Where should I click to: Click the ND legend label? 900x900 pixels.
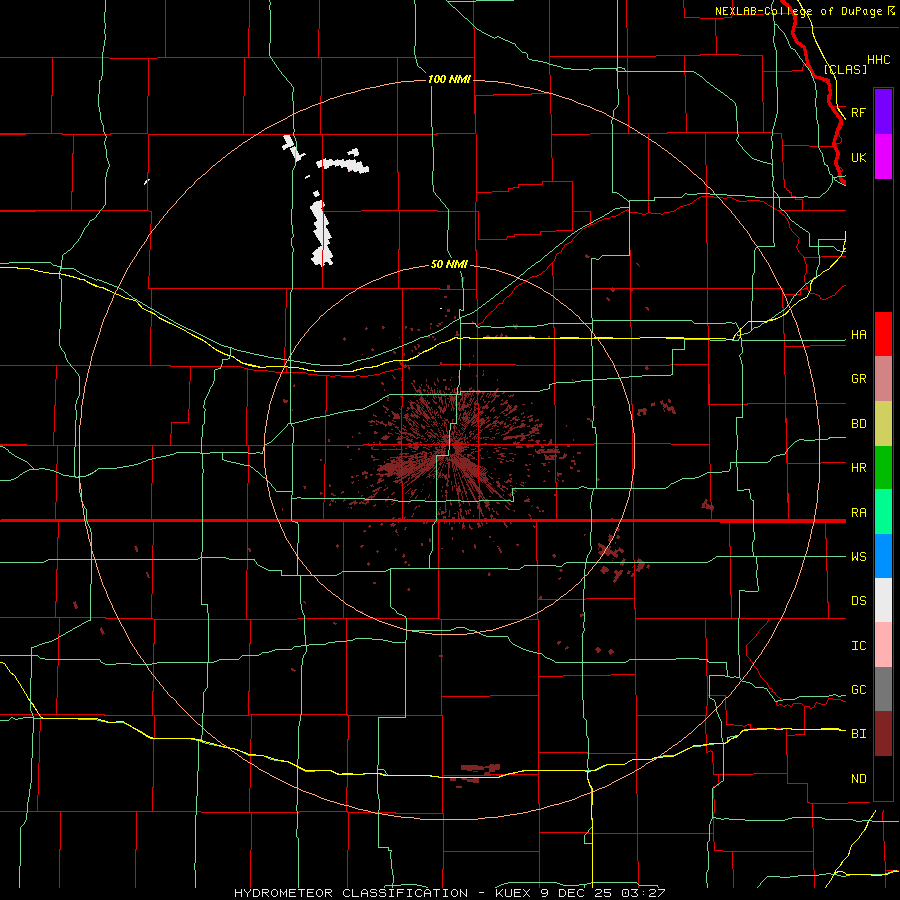[859, 779]
